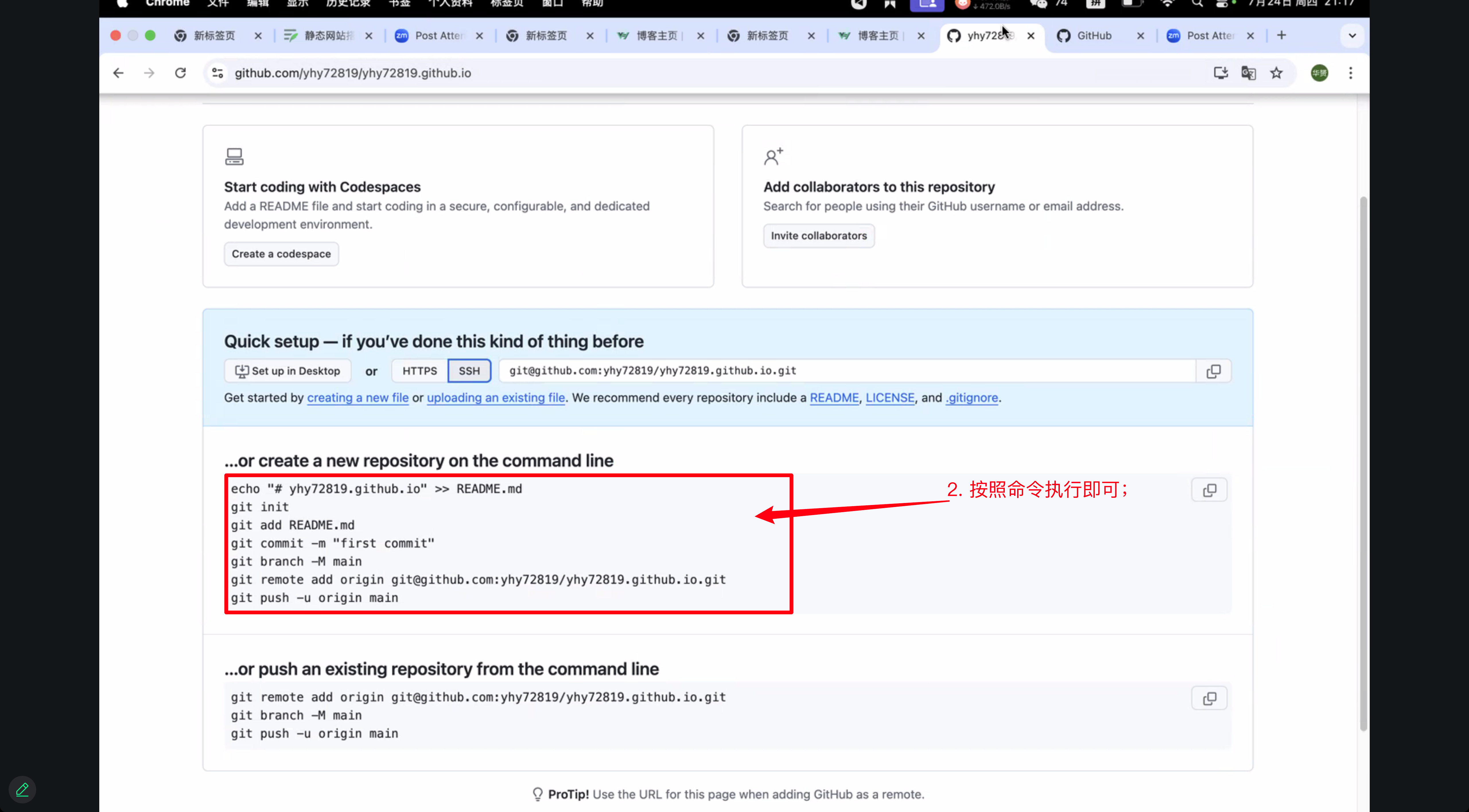Copy the push existing repository commands
This screenshot has width=1469, height=812.
1210,699
